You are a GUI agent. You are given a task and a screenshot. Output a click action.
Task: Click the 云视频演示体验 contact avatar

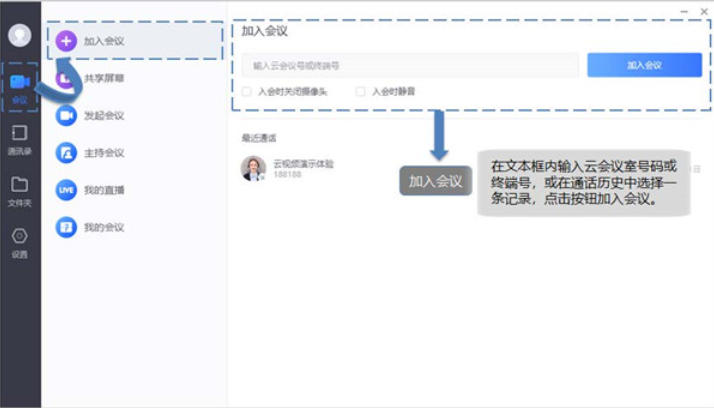(253, 168)
